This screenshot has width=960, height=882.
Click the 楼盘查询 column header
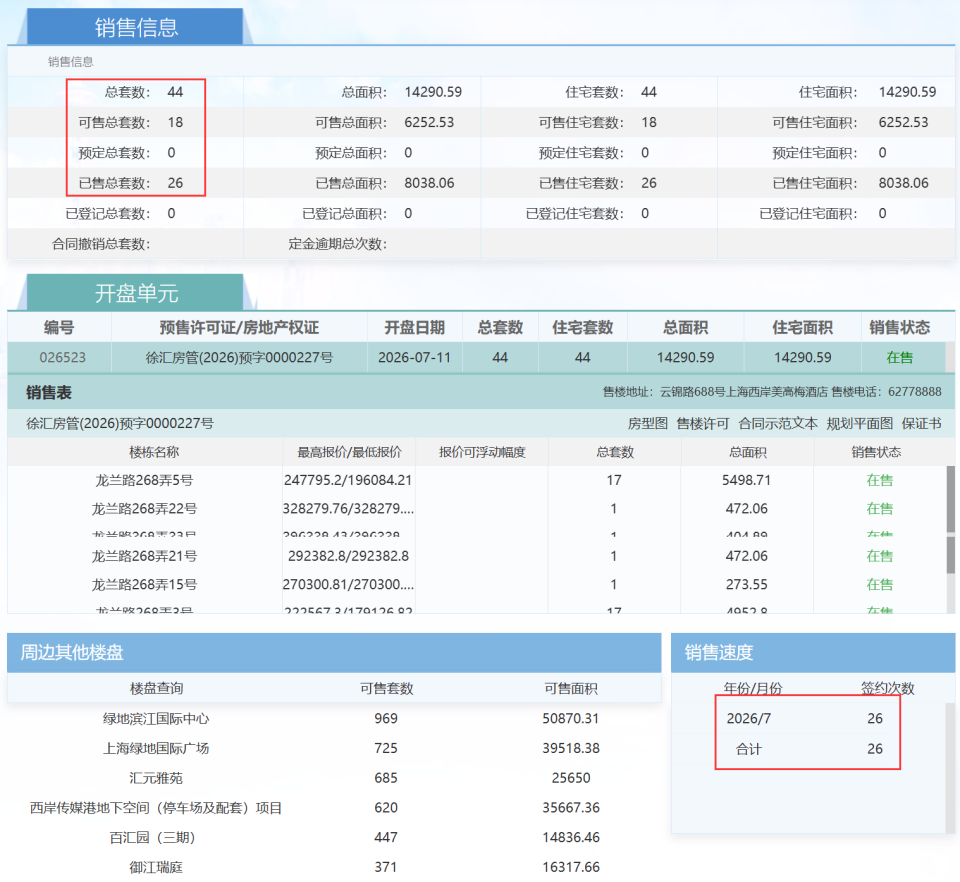(156, 689)
